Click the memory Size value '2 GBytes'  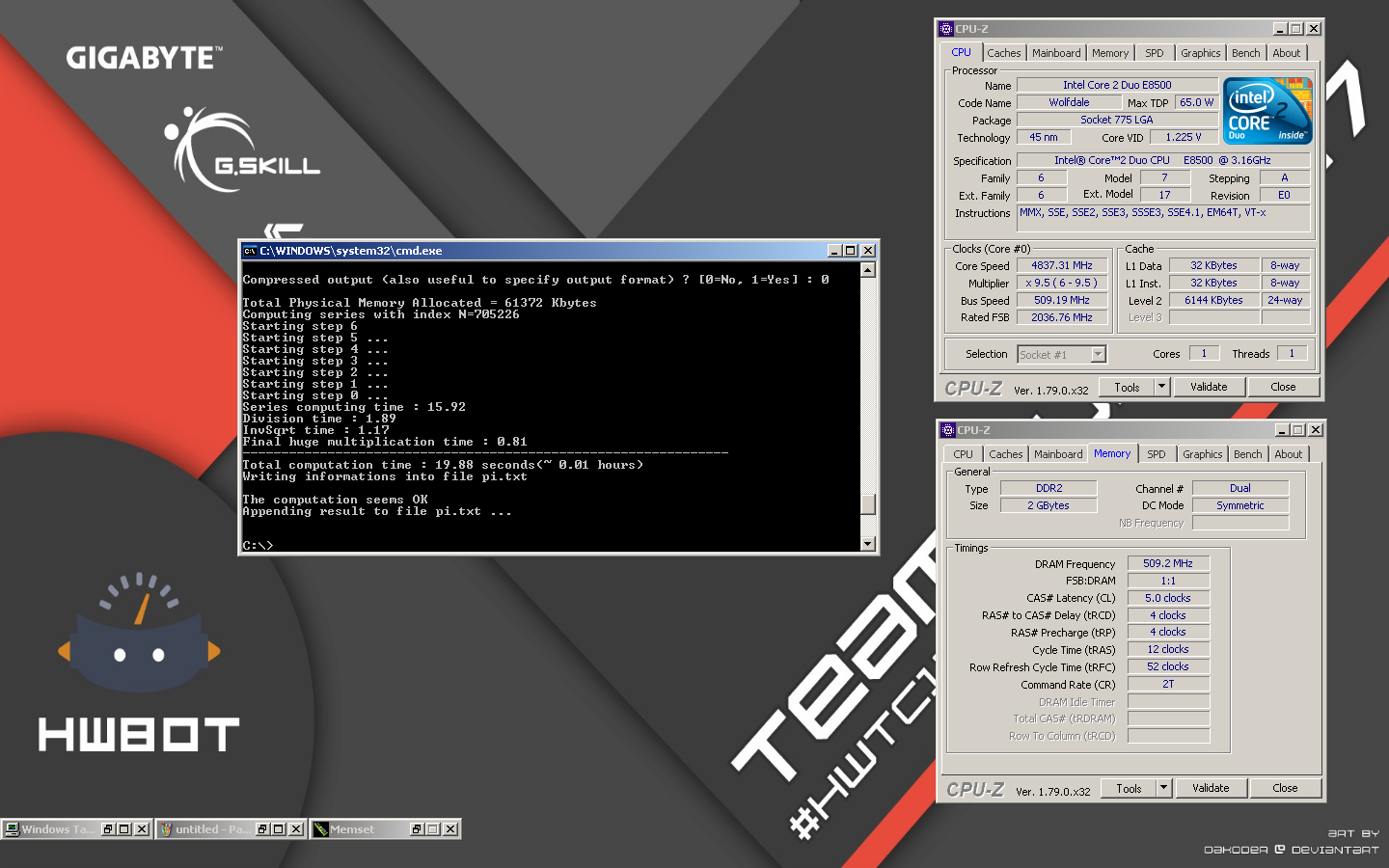pos(1049,505)
